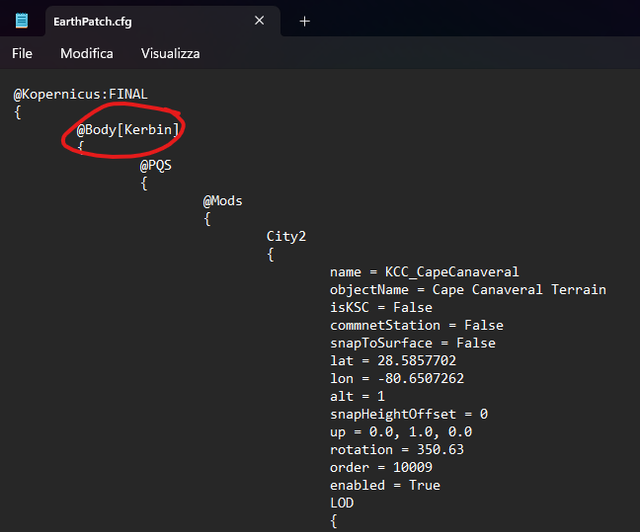The image size is (640, 532).
Task: Click the isKSC = False line
Action: tap(381, 307)
